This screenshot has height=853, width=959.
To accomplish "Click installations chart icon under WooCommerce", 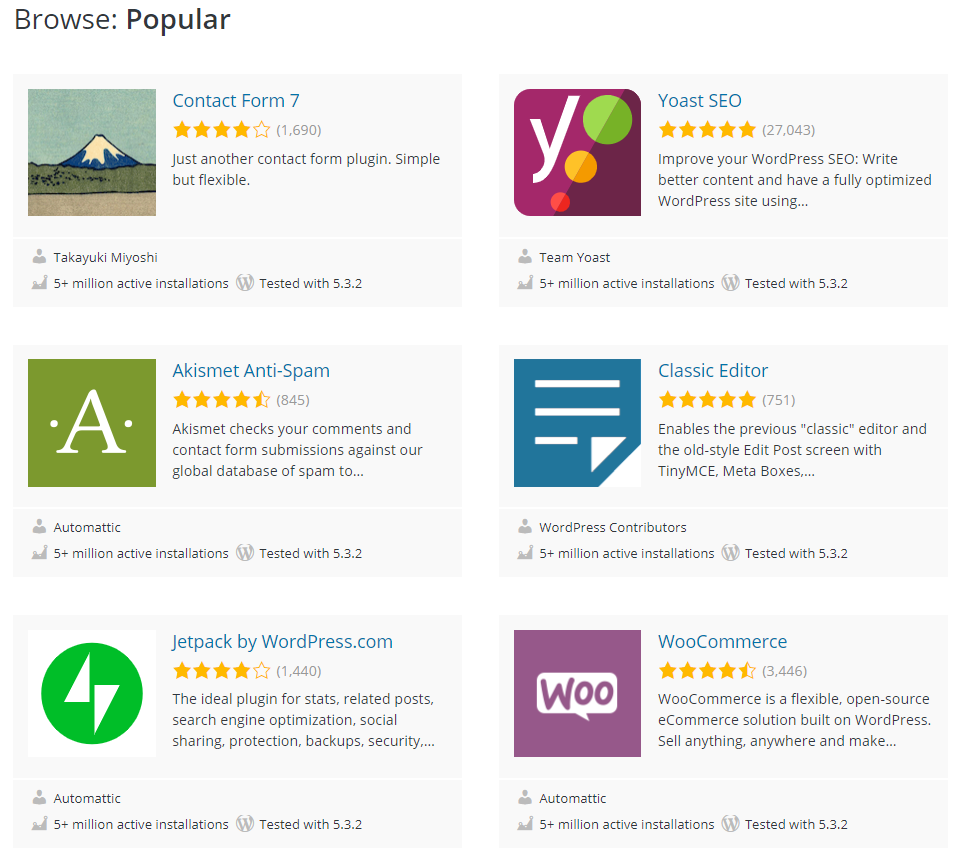I will point(525,824).
